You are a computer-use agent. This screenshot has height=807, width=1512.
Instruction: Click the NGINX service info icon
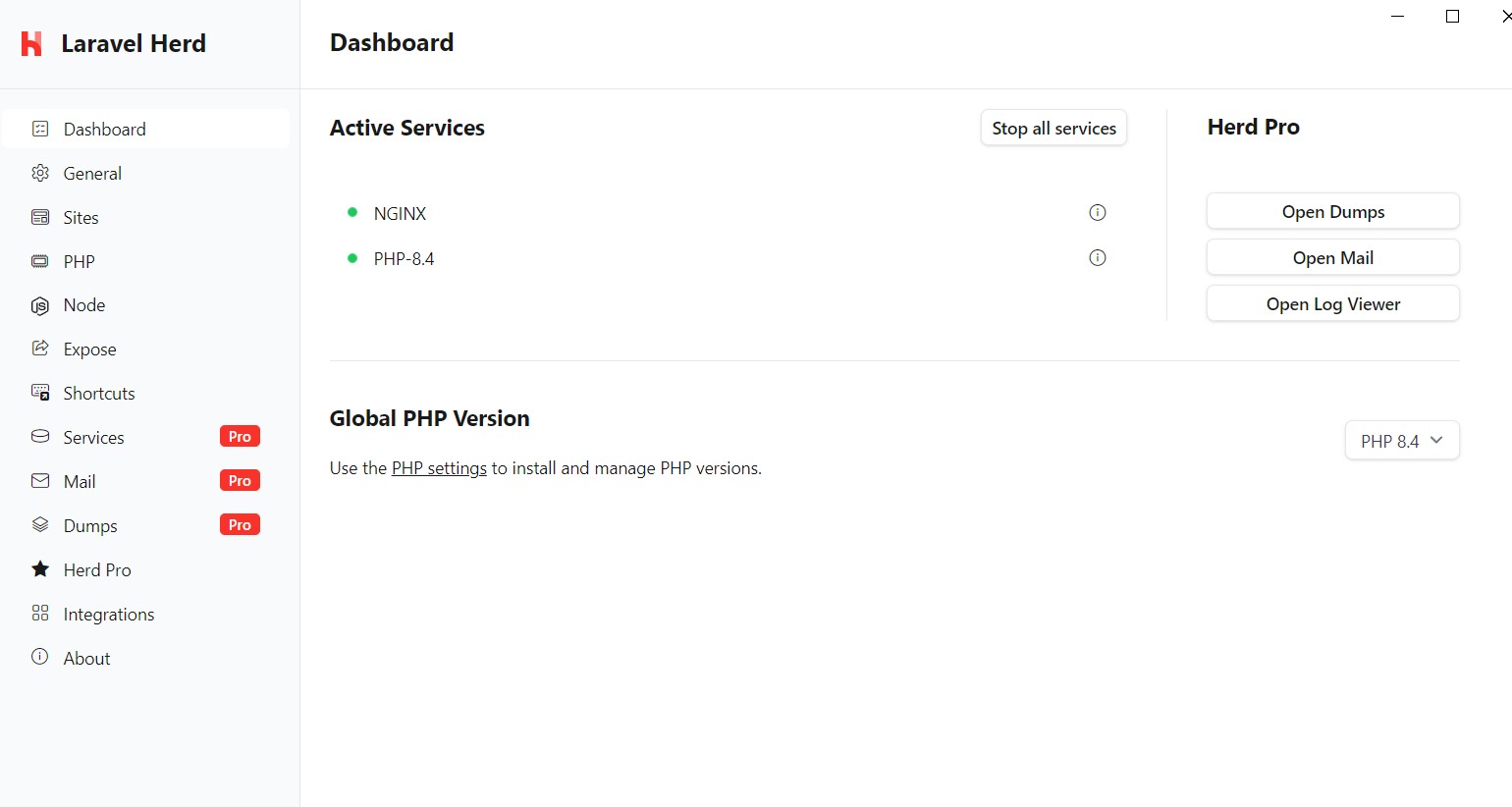tap(1098, 213)
